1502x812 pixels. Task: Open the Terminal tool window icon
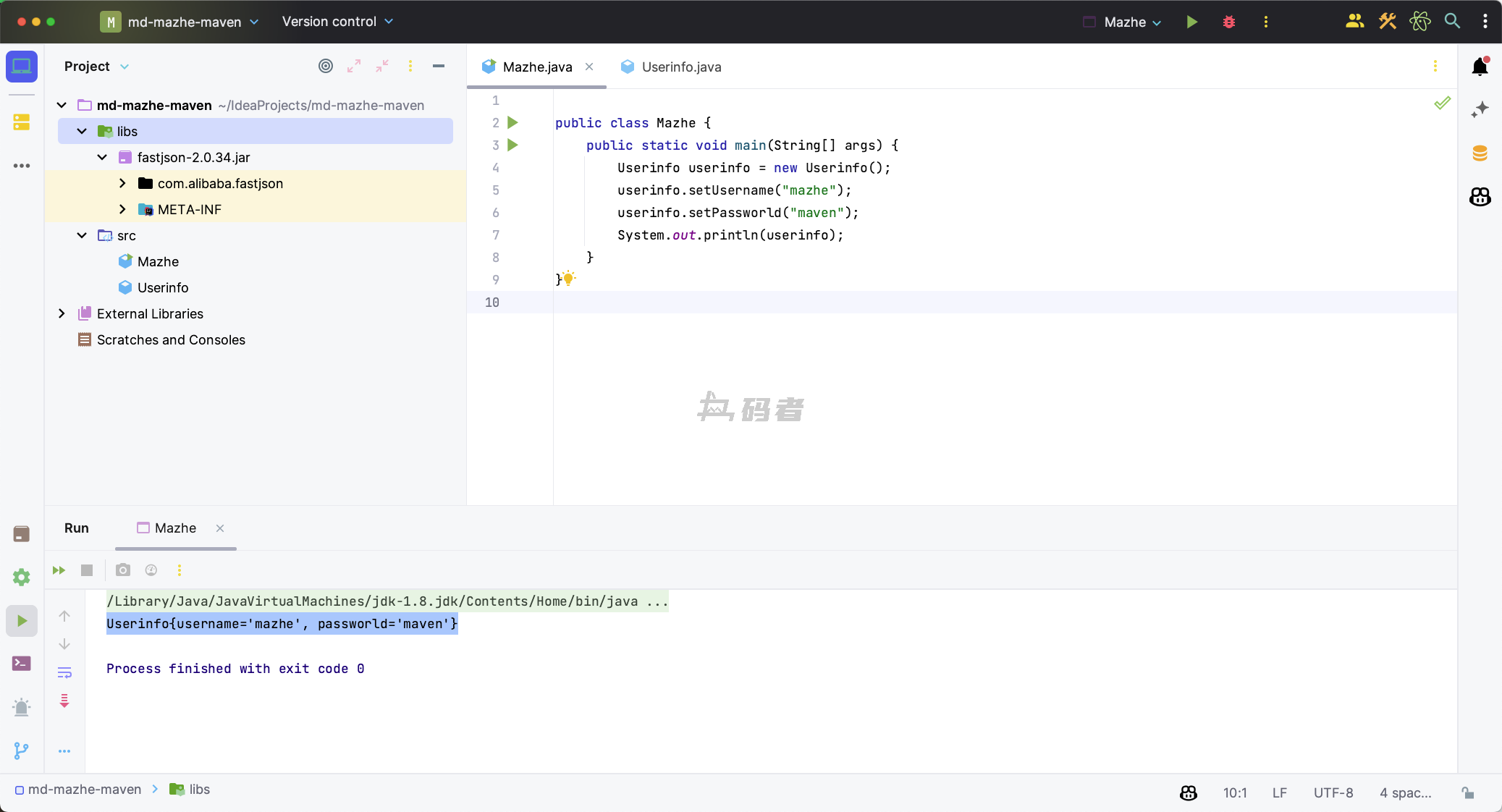(x=21, y=663)
